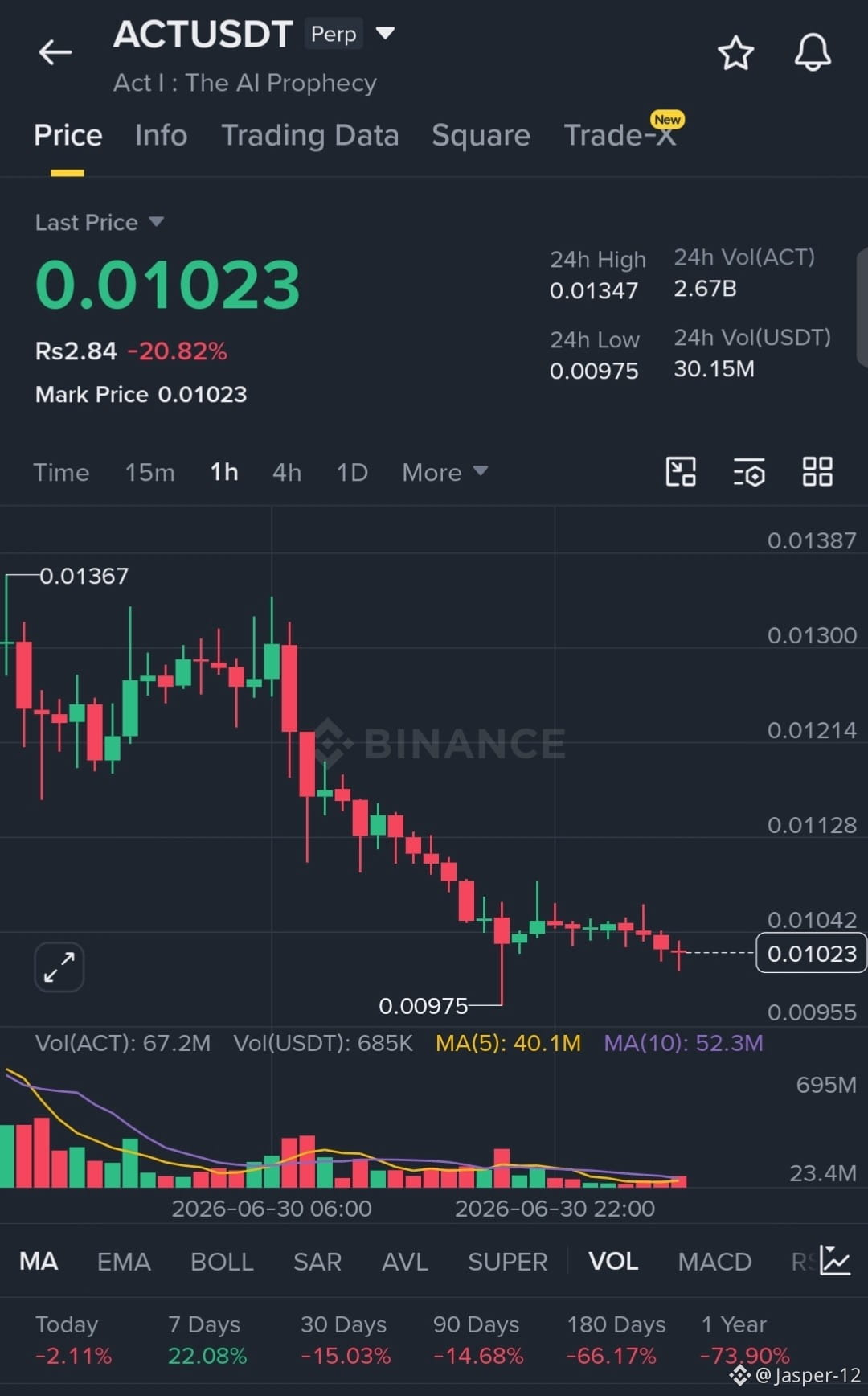This screenshot has width=868, height=1396.
Task: Switch to the Price tab
Action: click(68, 135)
